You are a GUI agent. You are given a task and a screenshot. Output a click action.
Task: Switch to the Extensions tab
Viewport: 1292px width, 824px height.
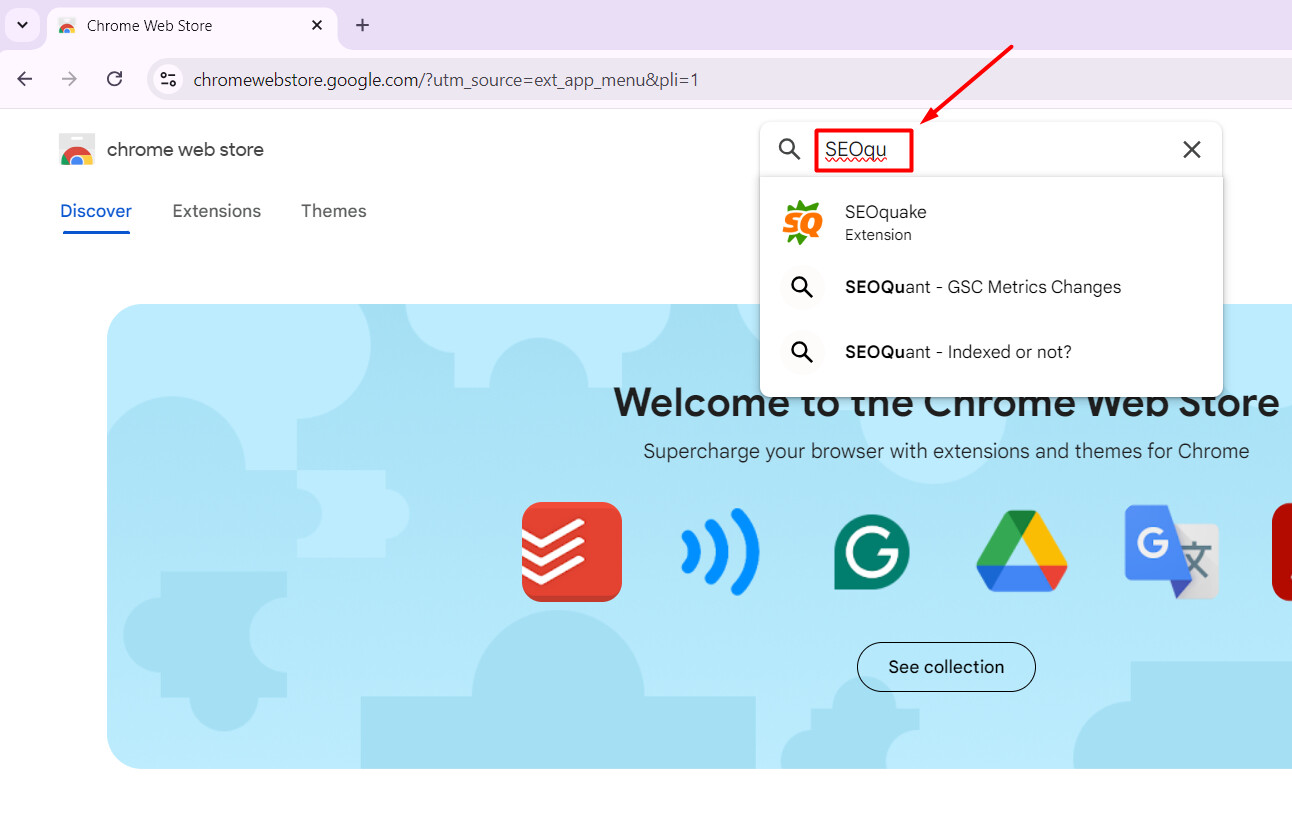point(216,211)
